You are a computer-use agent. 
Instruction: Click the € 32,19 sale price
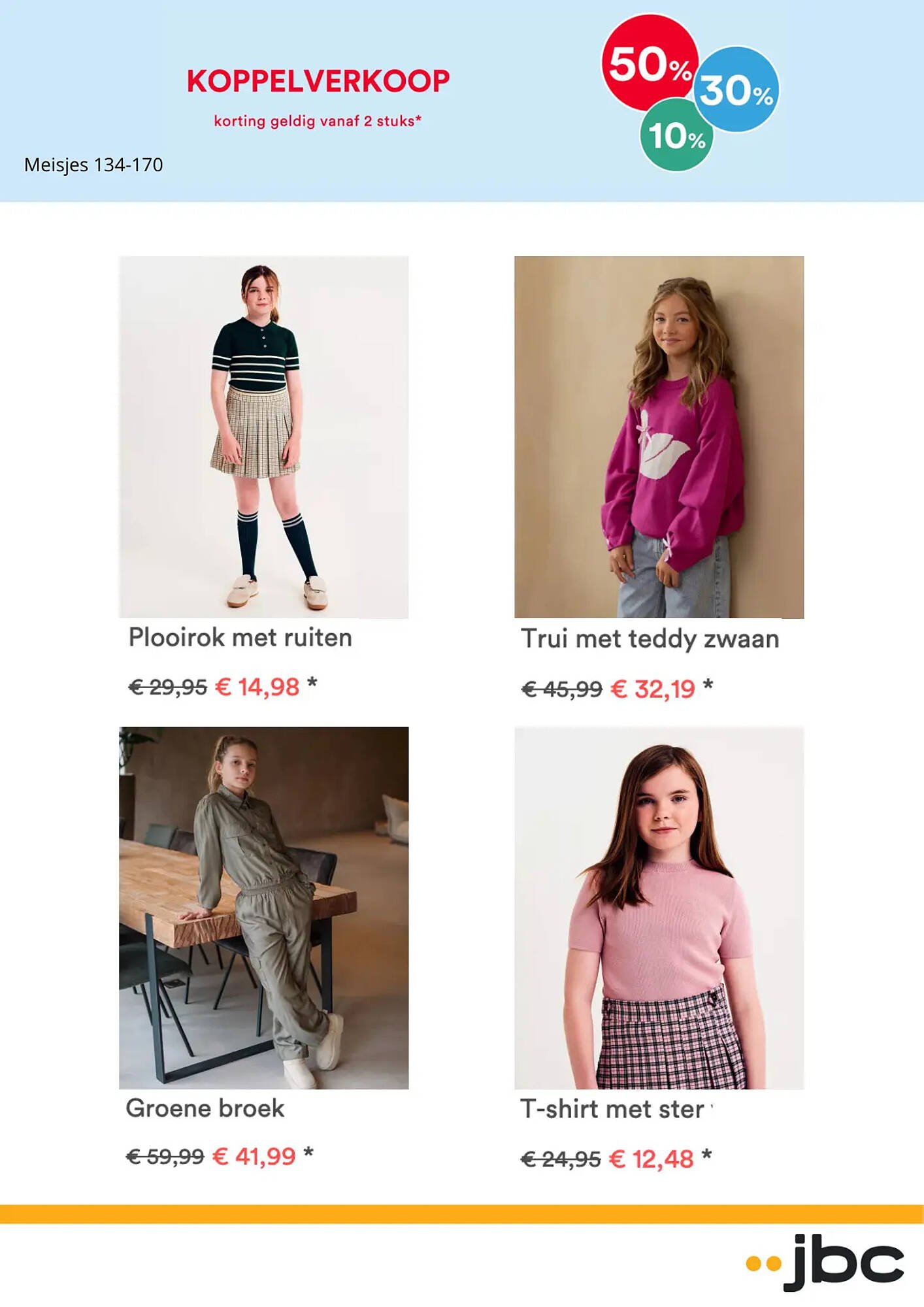click(653, 689)
